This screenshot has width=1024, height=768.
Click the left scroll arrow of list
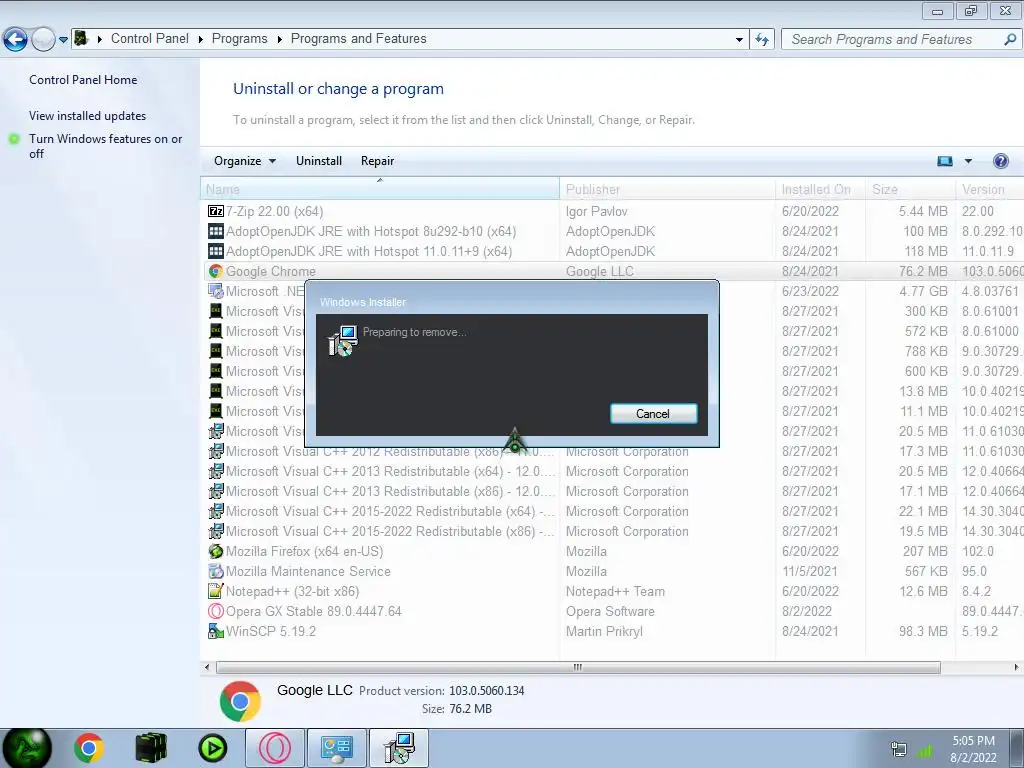[207, 667]
